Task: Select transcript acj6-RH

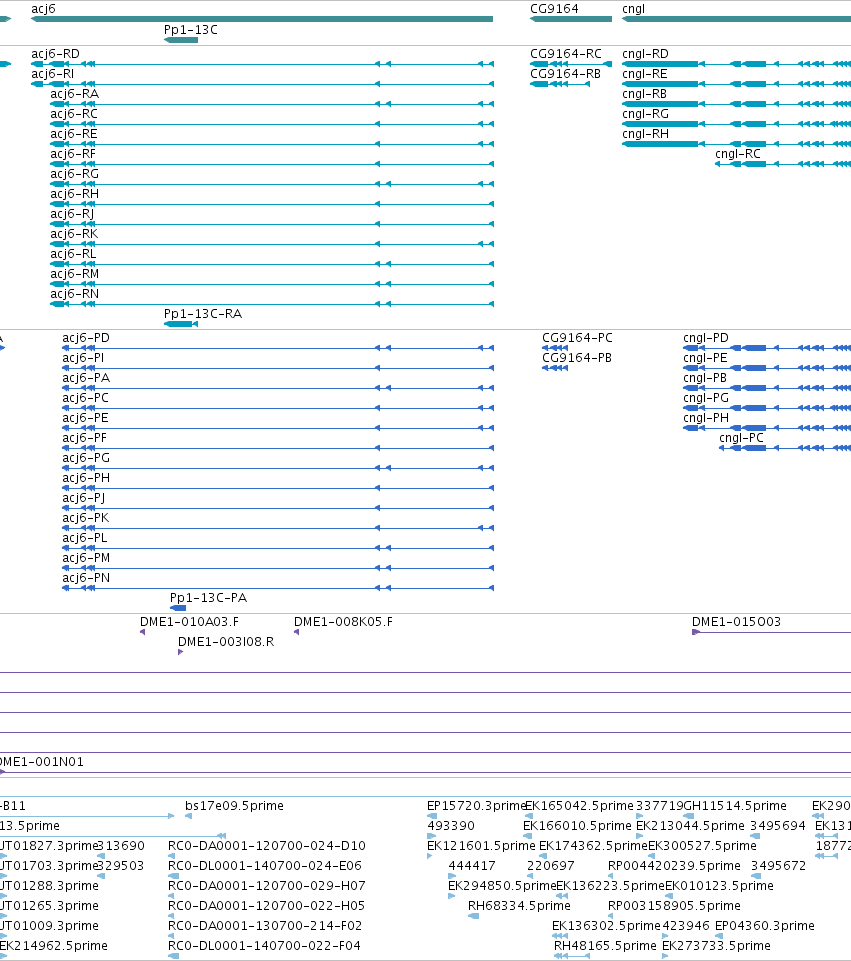Action: coord(75,194)
